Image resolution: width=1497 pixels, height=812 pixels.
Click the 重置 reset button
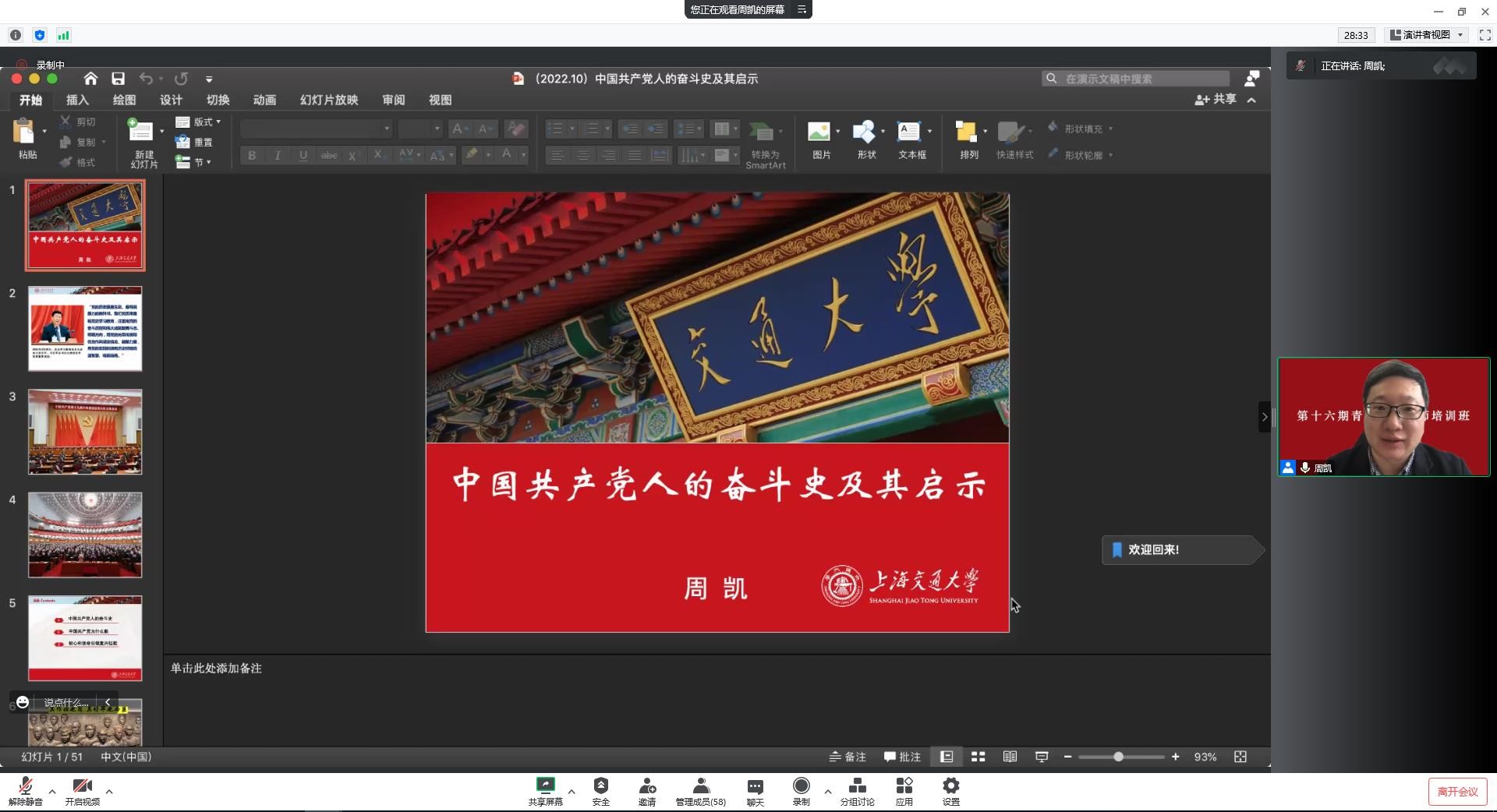194,142
